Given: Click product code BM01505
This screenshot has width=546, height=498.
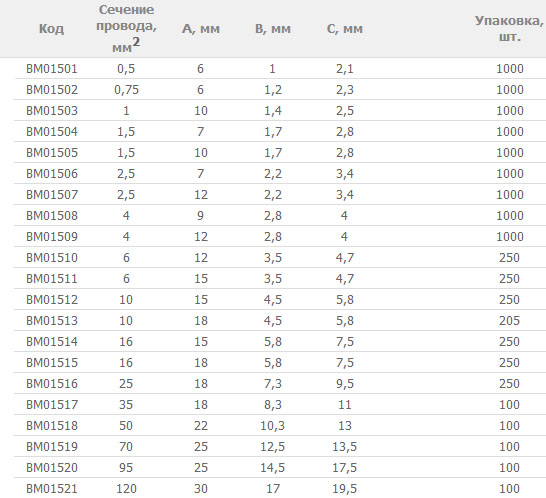Looking at the screenshot, I should [52, 153].
